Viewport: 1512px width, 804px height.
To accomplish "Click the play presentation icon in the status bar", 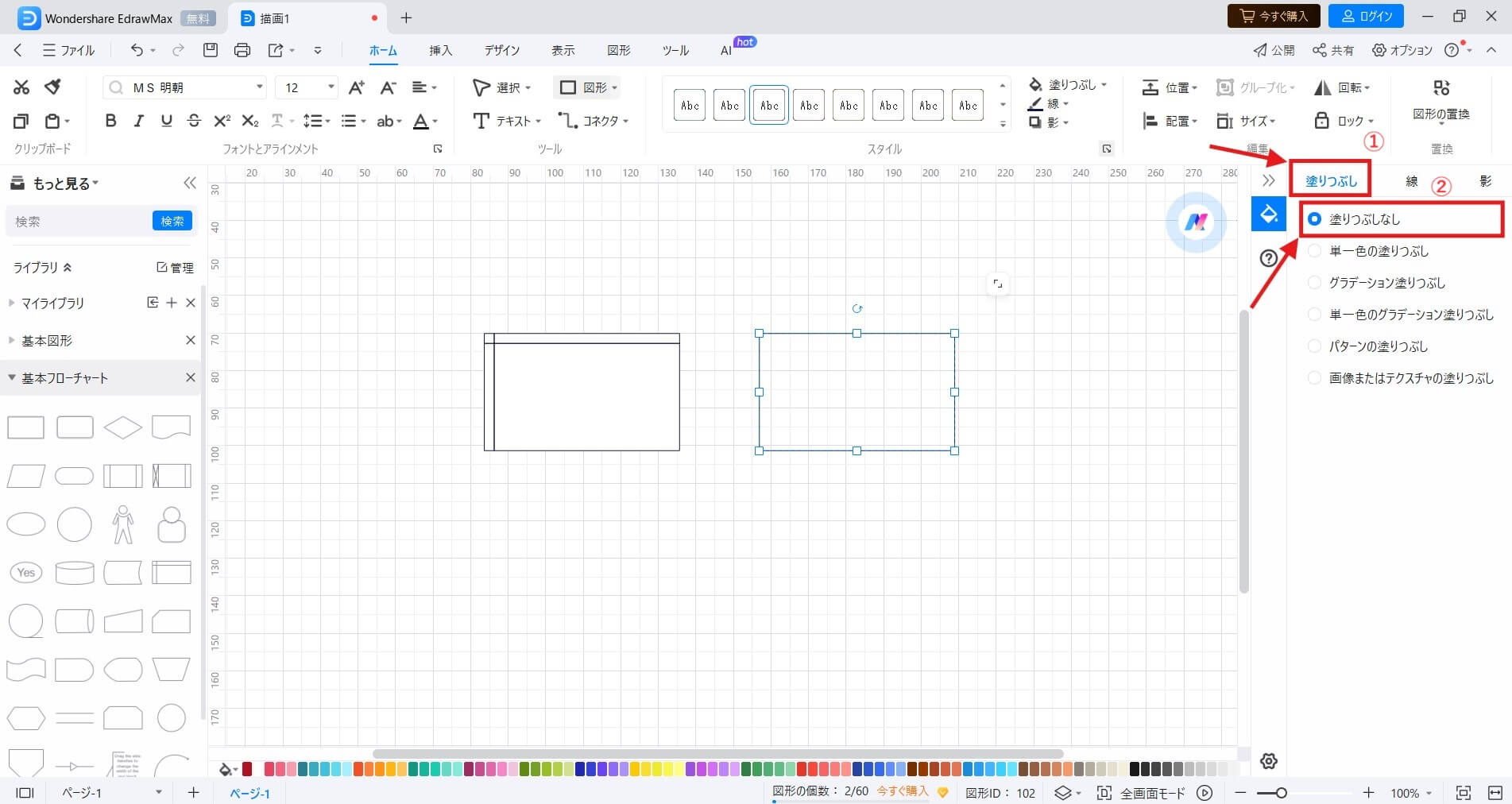I will click(1205, 793).
